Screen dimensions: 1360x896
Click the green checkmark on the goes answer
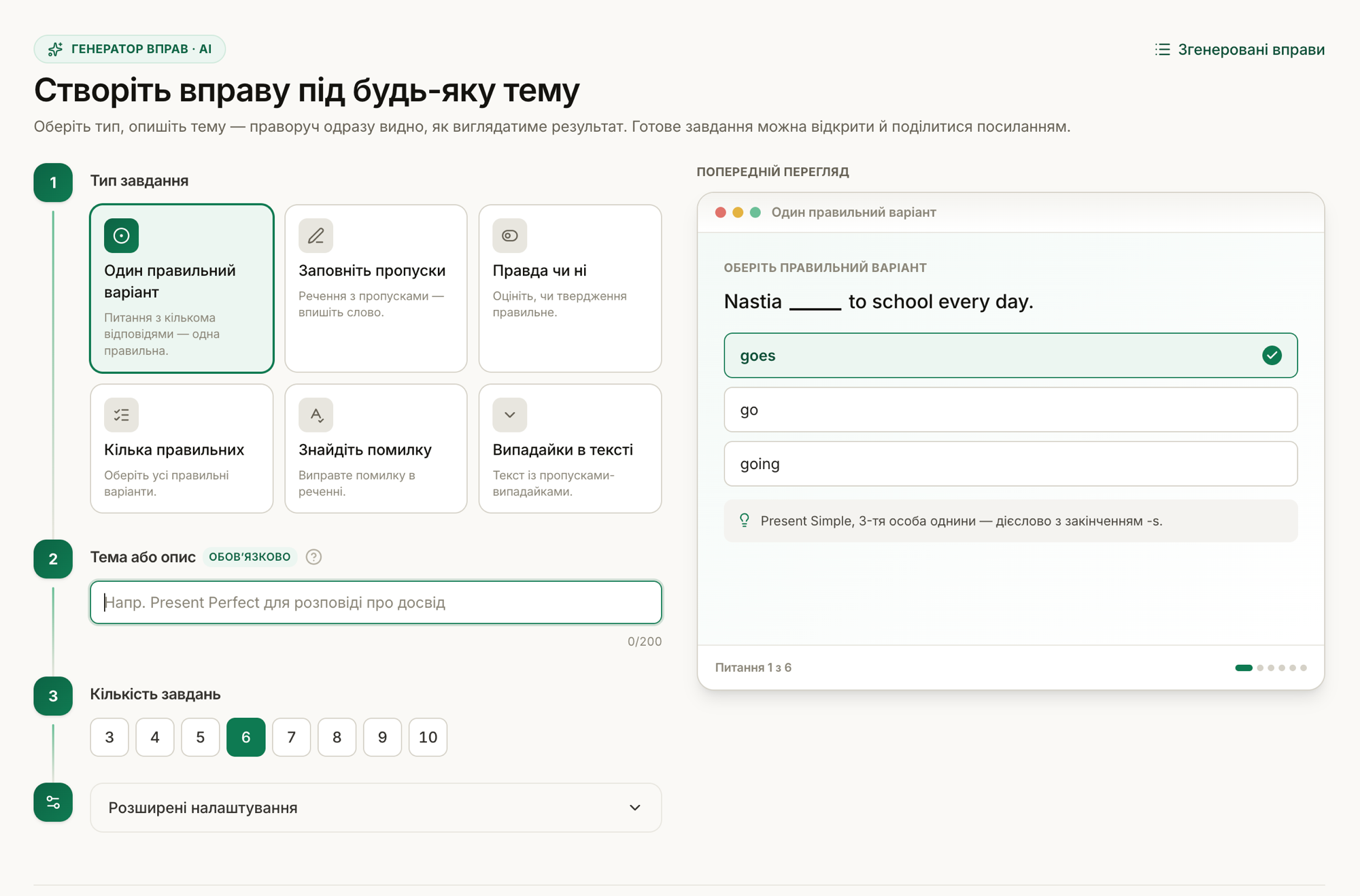click(1272, 355)
